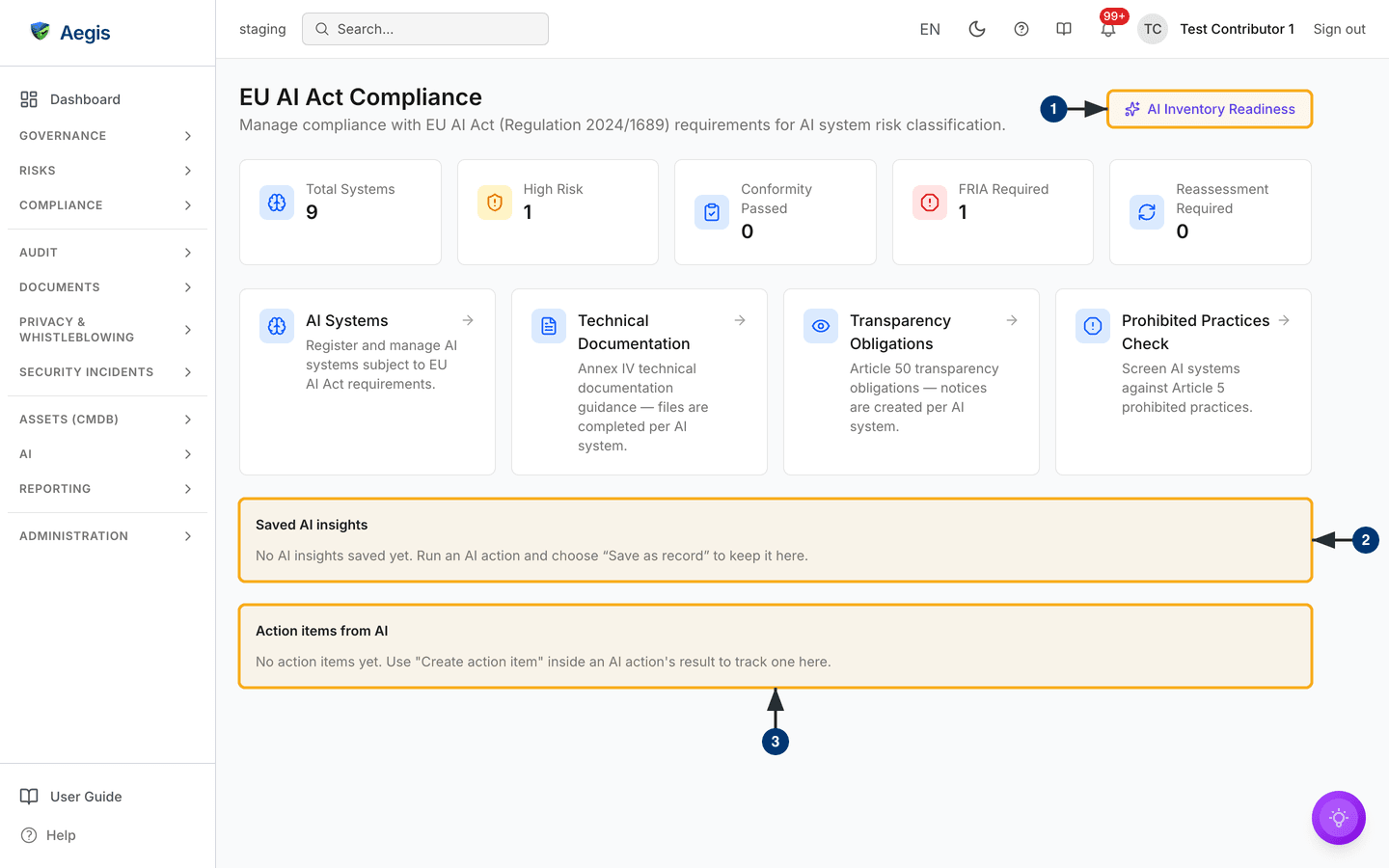Open notifications bell with 99+ badge
The height and width of the screenshot is (868, 1389).
(x=1108, y=29)
